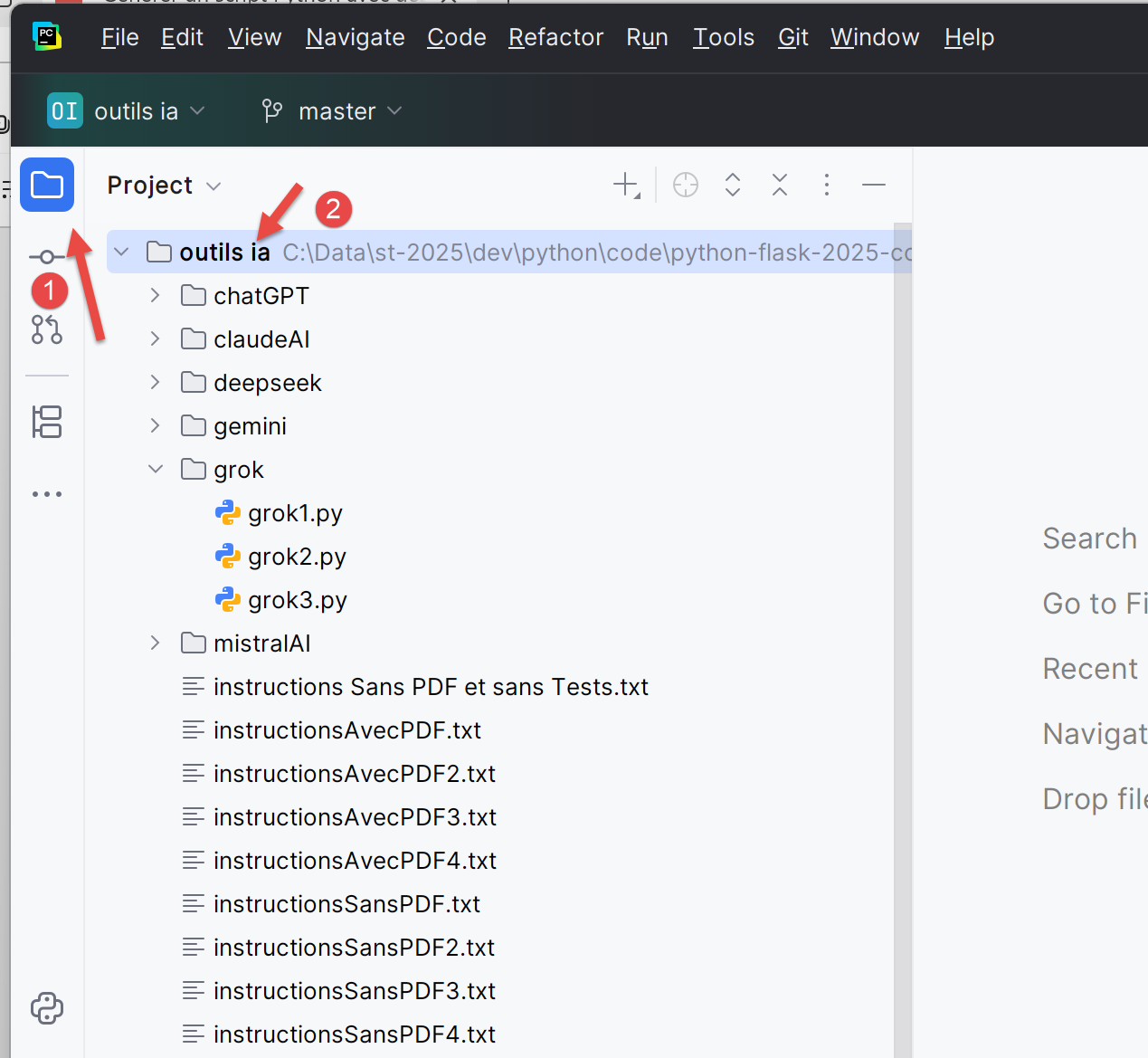Screen dimensions: 1148x1058
Task: Click the Expand All icon in Project panel
Action: coord(733,185)
